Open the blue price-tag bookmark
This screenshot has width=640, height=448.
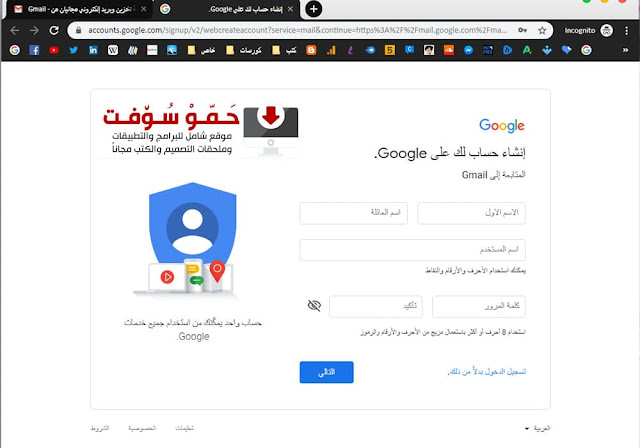(x=567, y=50)
